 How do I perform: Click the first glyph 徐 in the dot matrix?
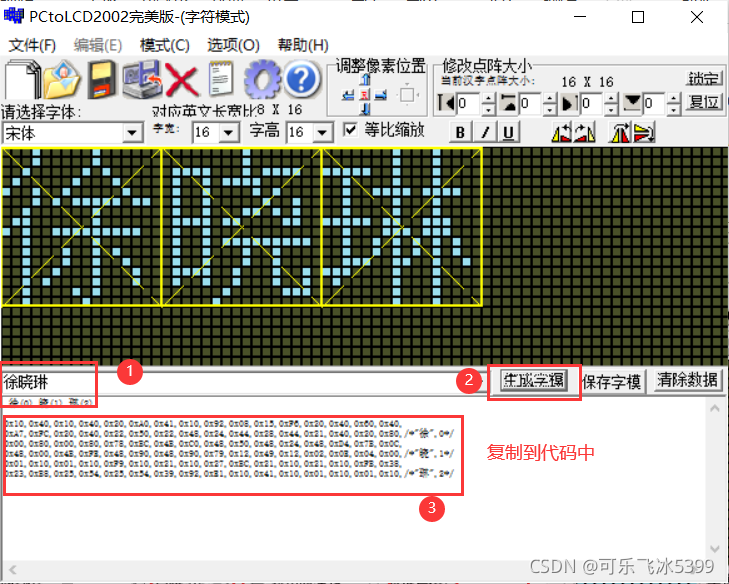click(x=81, y=227)
